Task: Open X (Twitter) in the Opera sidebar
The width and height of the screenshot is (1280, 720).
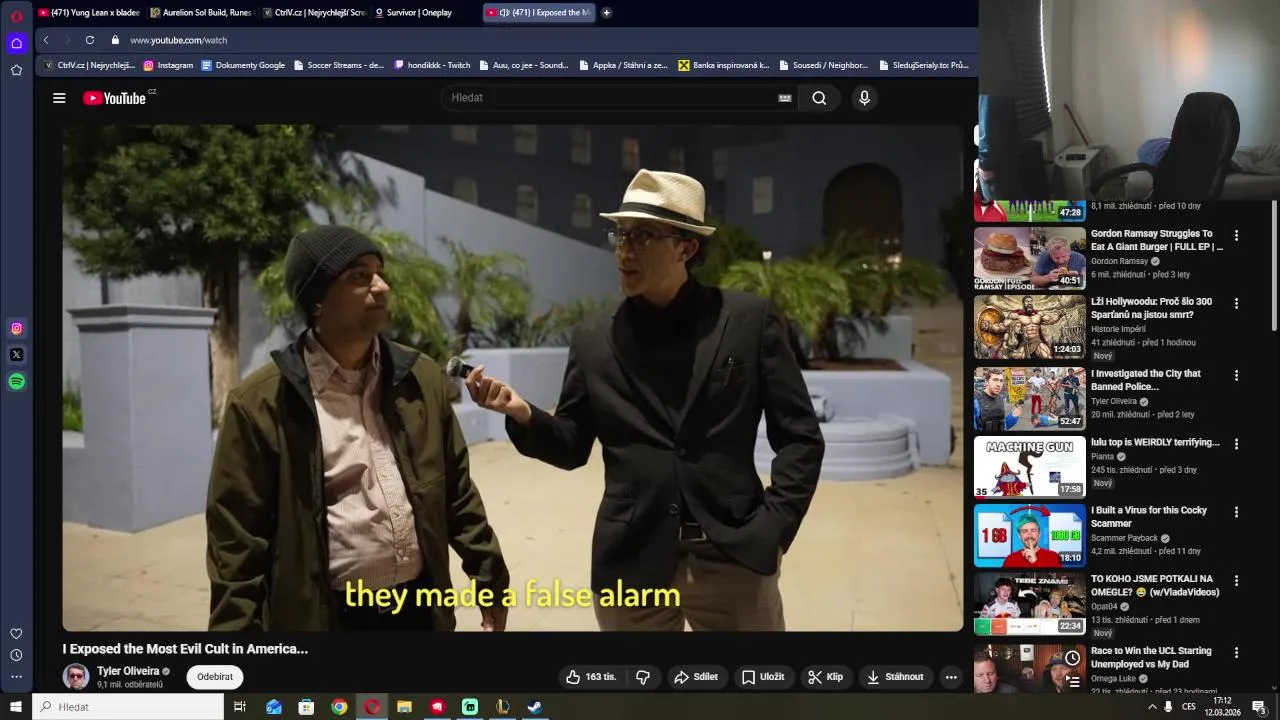Action: (x=16, y=355)
